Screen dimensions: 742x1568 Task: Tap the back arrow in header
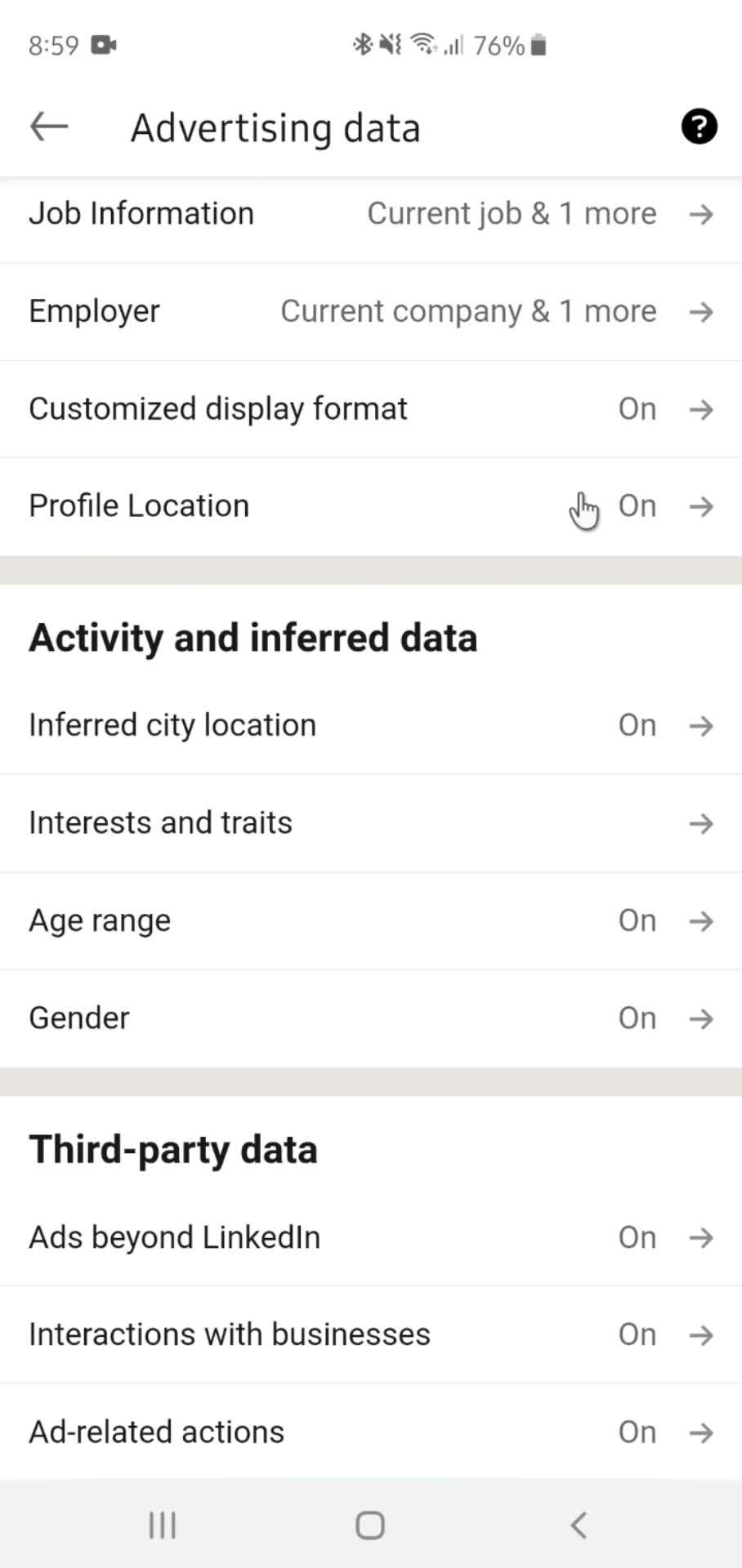tap(49, 127)
